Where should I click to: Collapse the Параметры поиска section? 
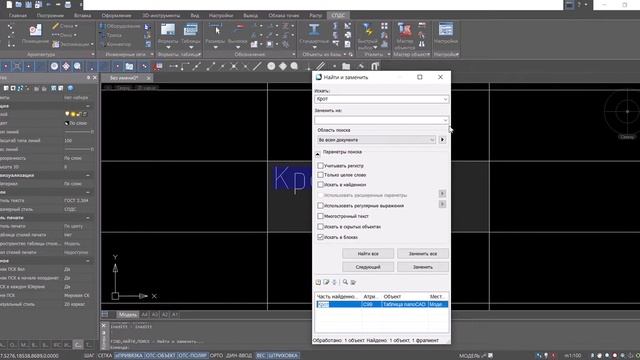tap(318, 154)
